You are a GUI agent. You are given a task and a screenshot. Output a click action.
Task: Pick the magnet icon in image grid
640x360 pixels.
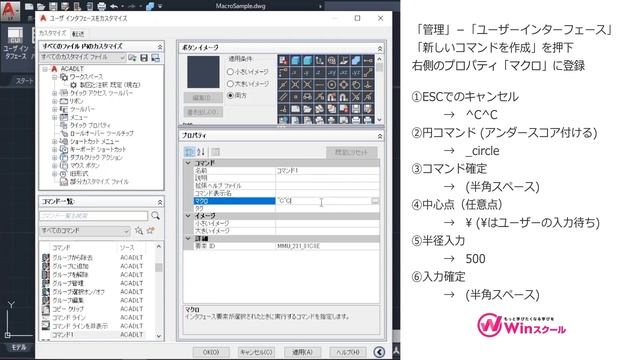(344, 97)
